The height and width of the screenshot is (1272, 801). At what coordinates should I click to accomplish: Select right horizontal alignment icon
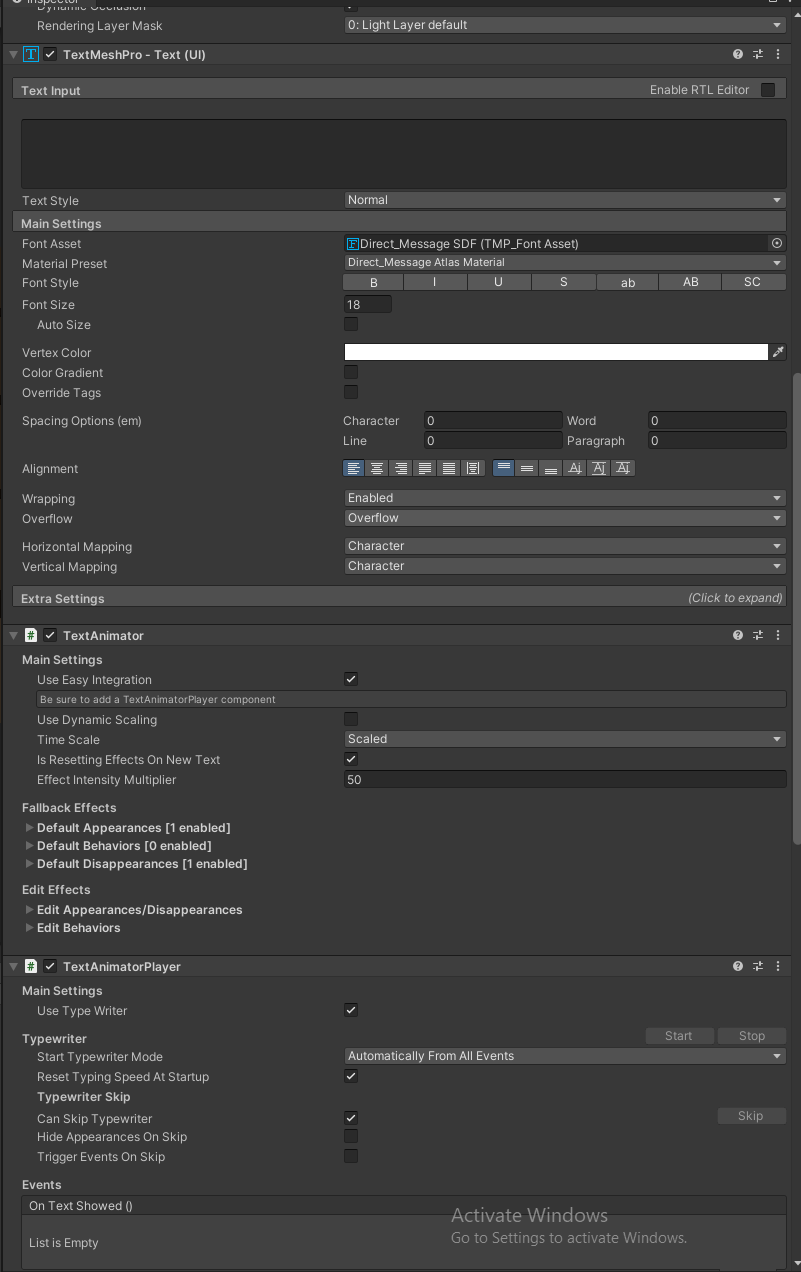(401, 468)
